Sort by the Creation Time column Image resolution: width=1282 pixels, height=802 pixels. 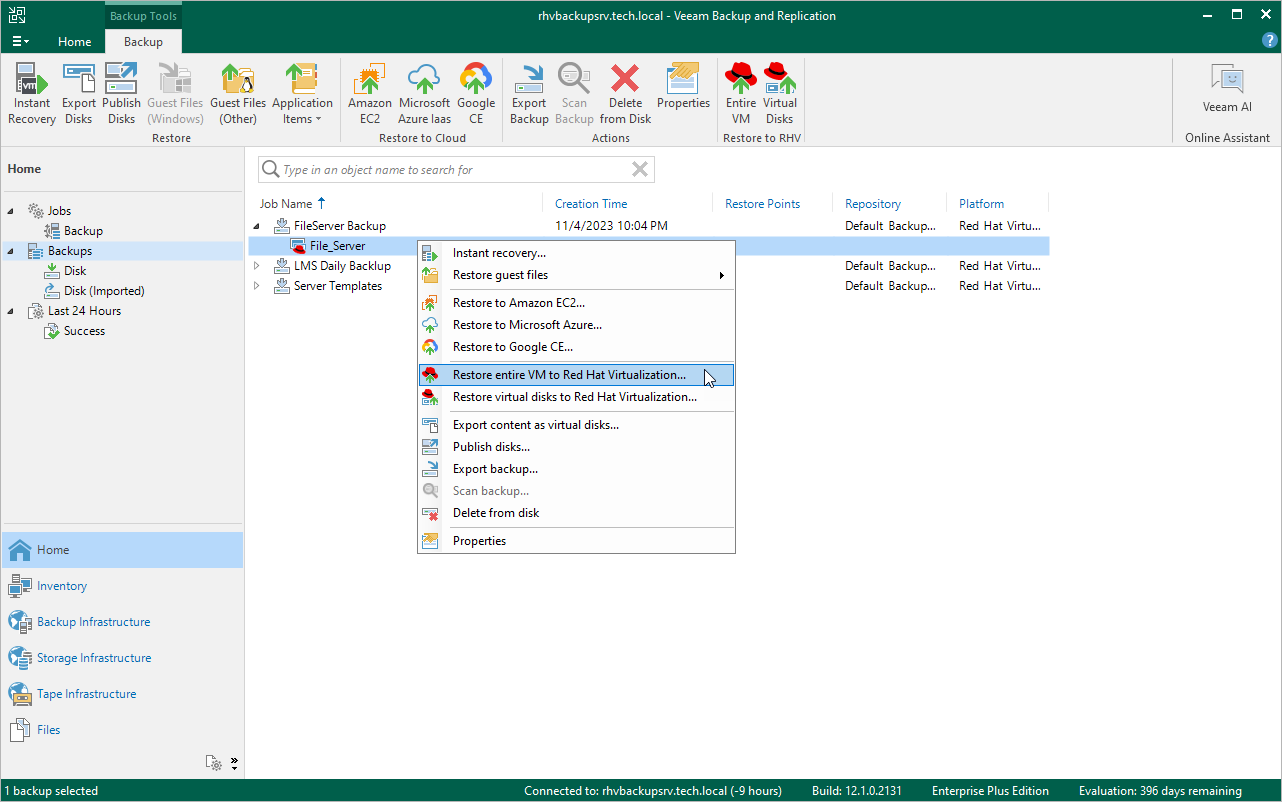pyautogui.click(x=591, y=204)
